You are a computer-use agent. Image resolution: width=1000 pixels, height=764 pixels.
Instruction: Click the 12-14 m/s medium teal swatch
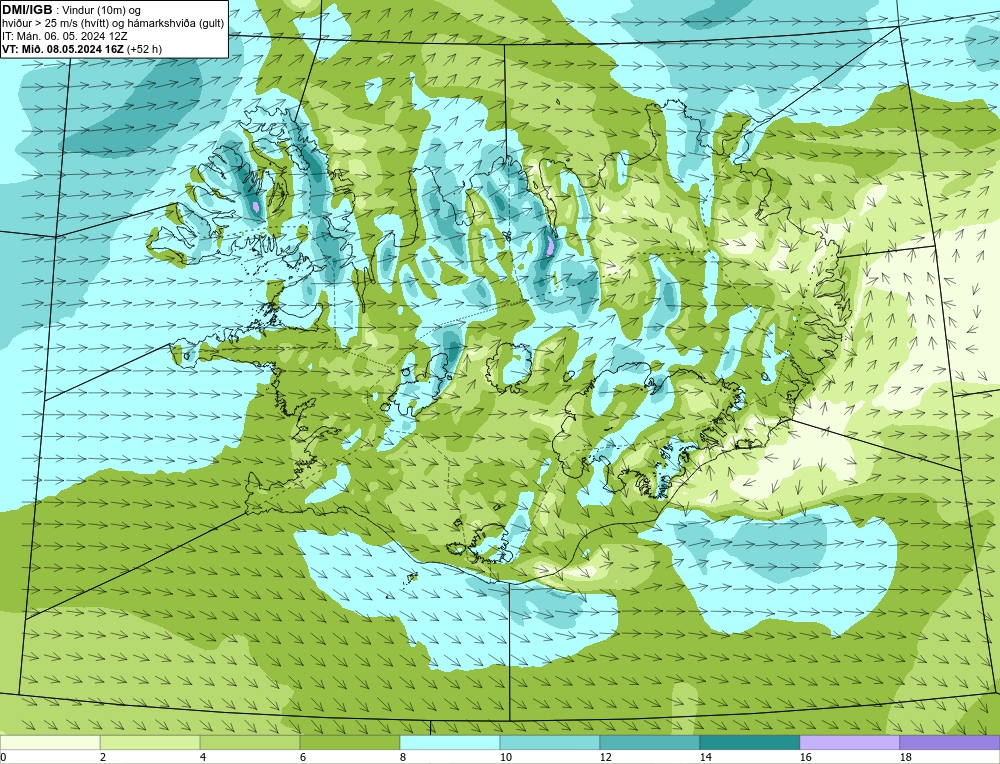click(x=650, y=742)
